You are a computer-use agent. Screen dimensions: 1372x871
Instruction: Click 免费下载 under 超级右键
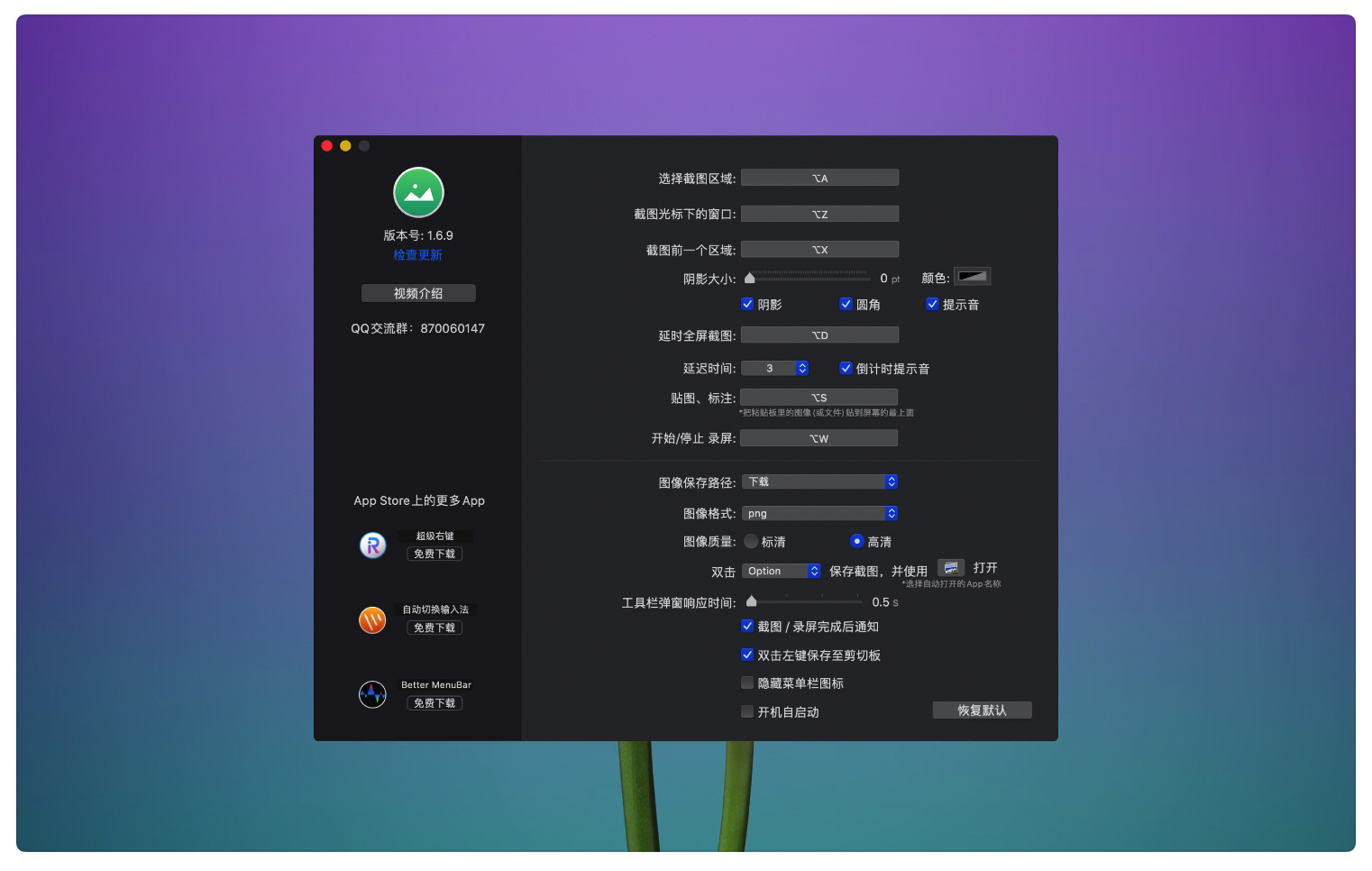tap(434, 555)
